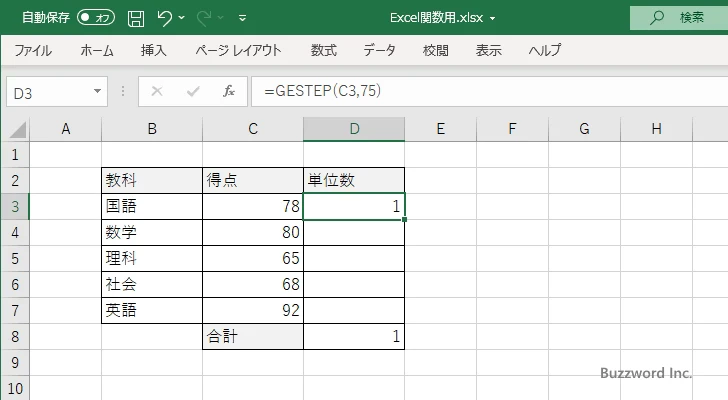Click the score cell with 78
The height and width of the screenshot is (400, 728).
[253, 206]
